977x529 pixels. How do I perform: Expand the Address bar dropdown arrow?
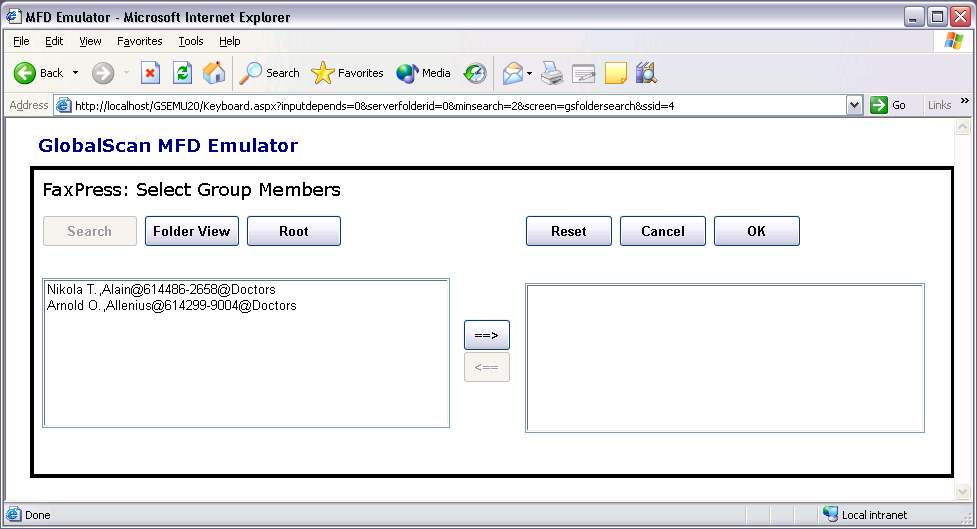pyautogui.click(x=854, y=105)
